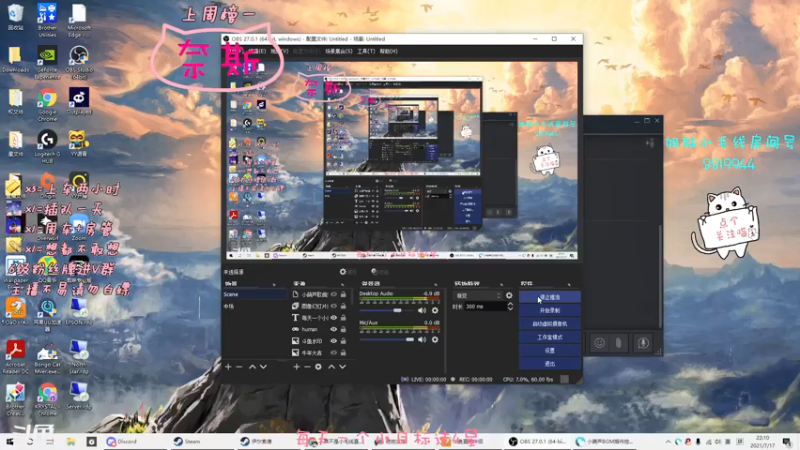Click the emoji icon in the chat window
The height and width of the screenshot is (450, 800).
[x=599, y=343]
